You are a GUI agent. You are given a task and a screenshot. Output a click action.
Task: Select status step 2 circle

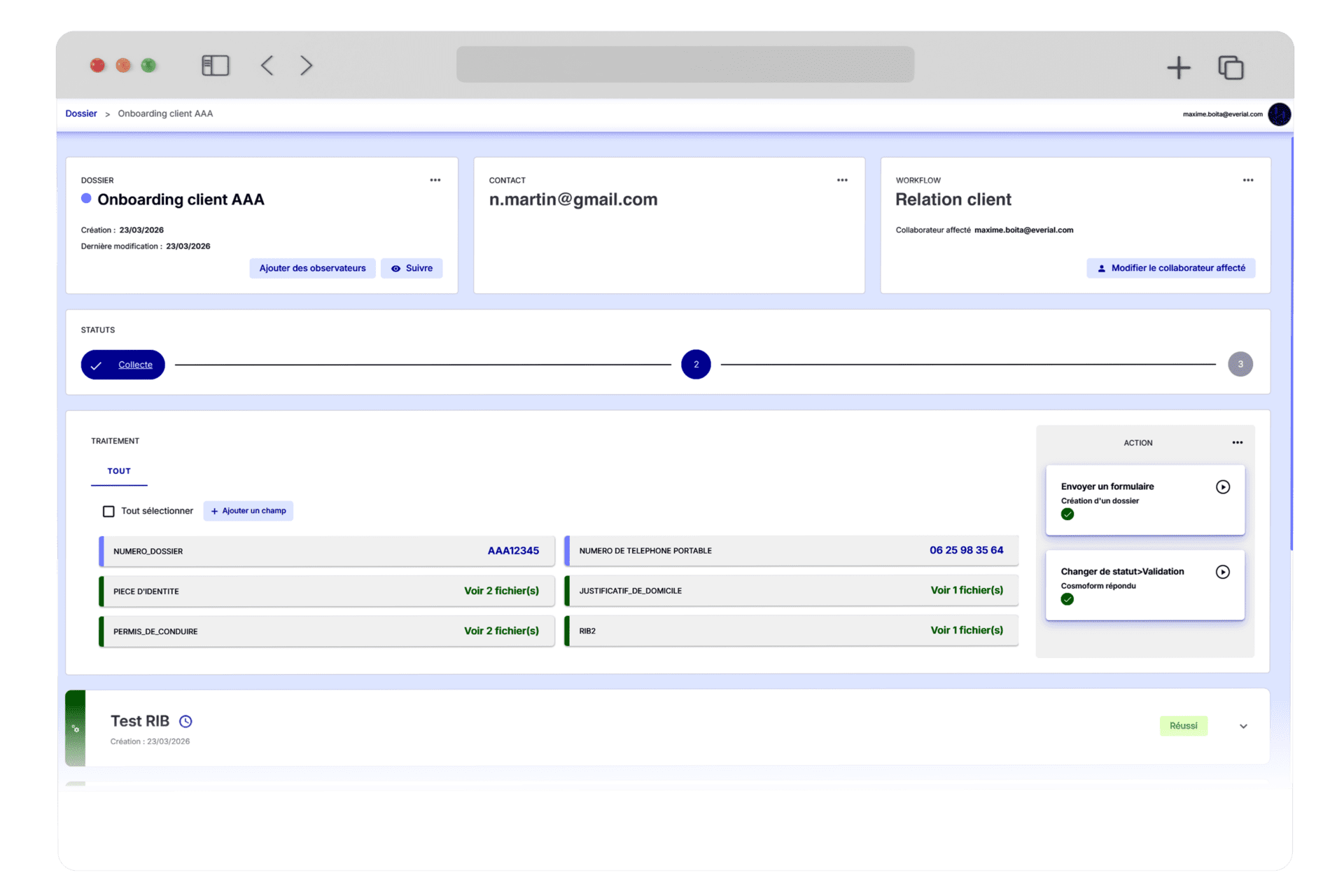696,365
